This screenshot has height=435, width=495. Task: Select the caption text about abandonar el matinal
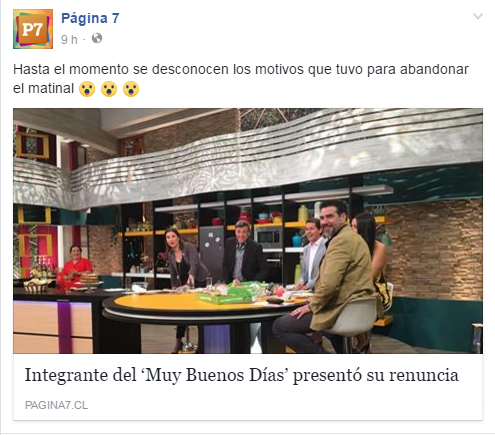241,79
